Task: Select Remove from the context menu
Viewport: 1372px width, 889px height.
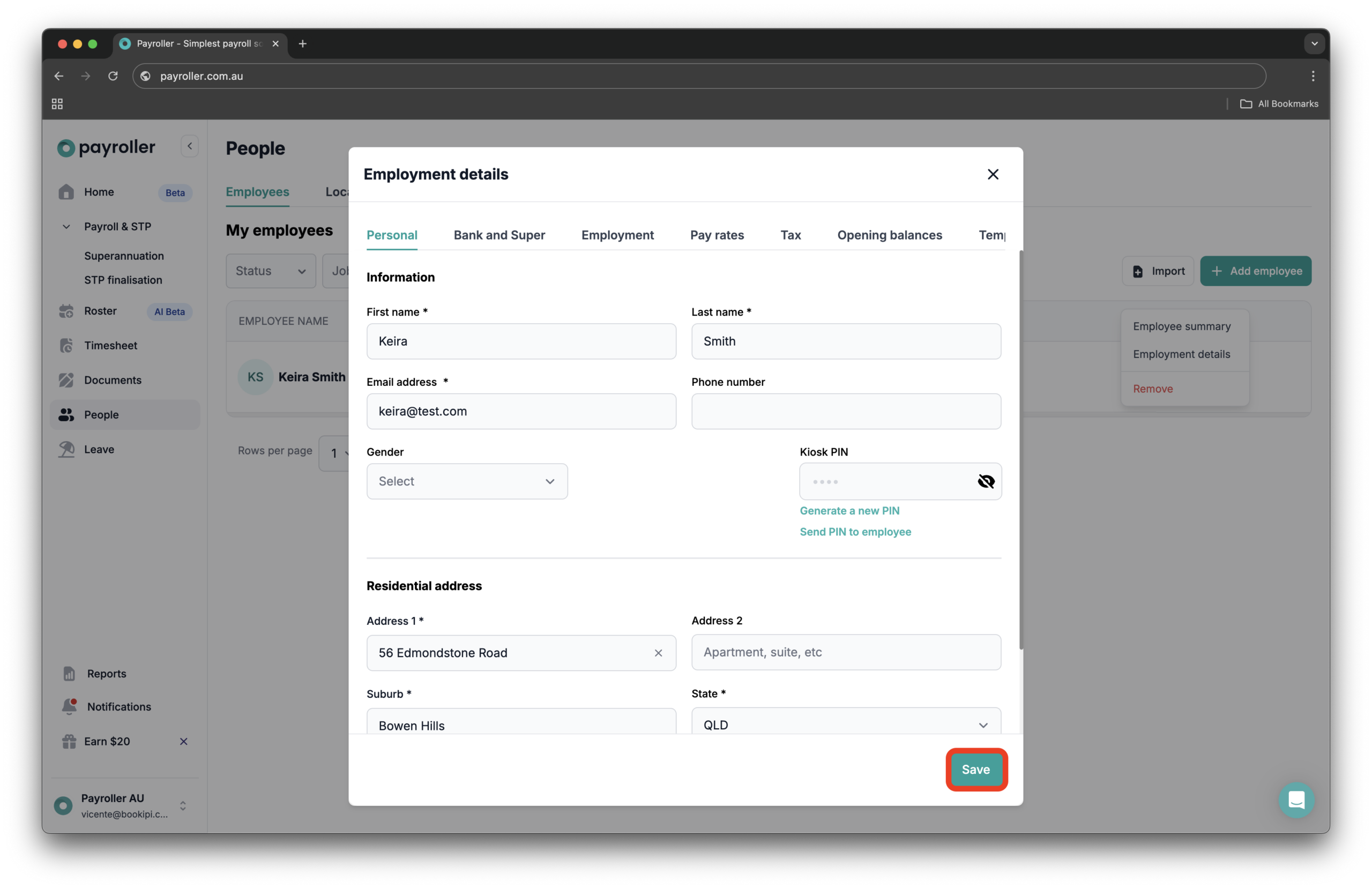Action: click(1152, 388)
